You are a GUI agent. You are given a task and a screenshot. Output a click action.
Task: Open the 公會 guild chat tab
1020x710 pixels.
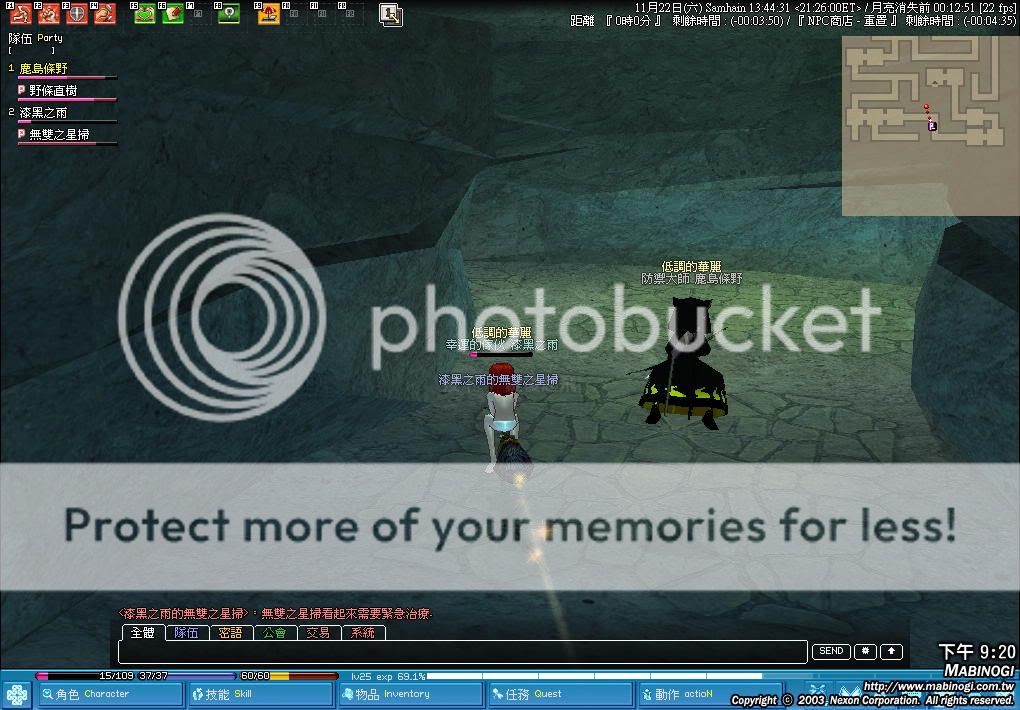point(274,632)
